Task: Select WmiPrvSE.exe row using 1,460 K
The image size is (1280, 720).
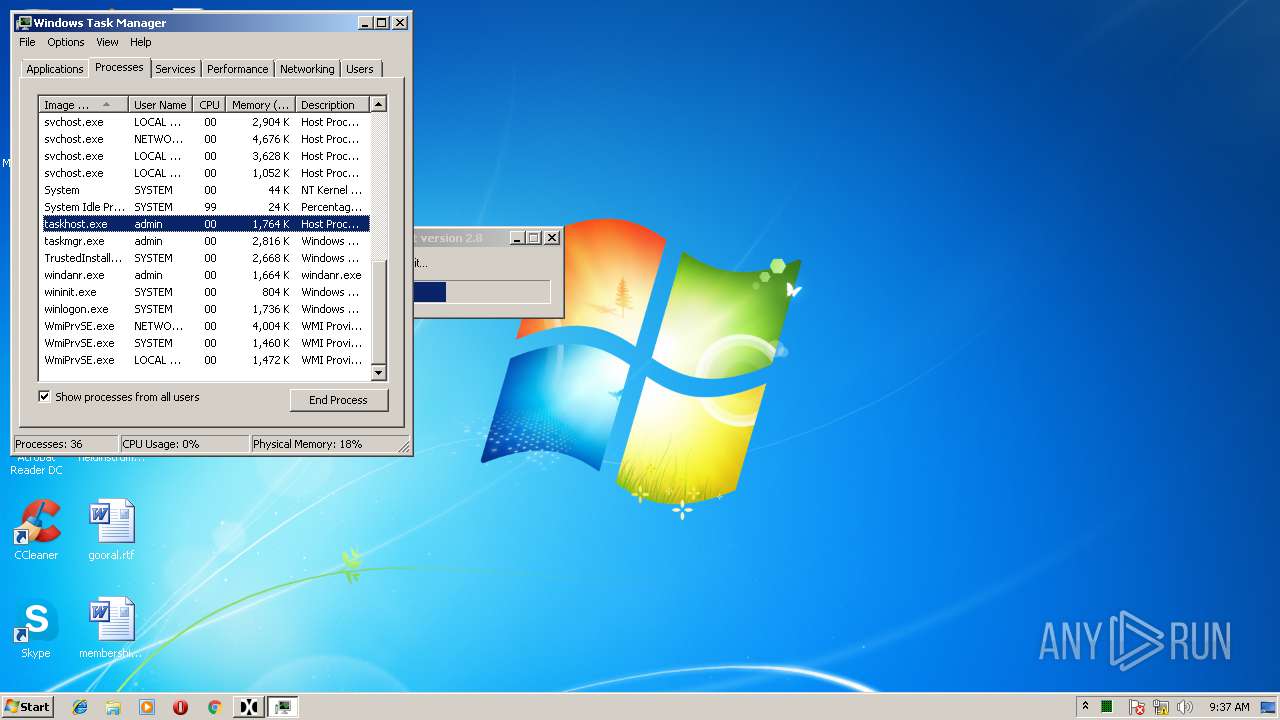Action: point(205,343)
